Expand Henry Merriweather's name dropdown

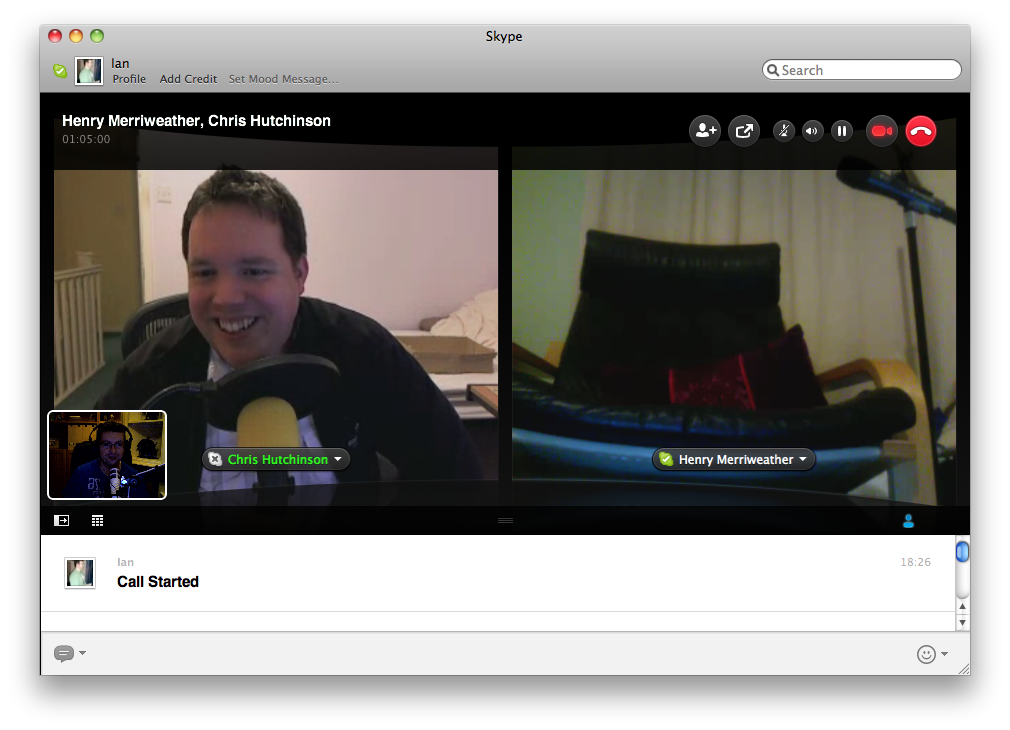[x=802, y=460]
